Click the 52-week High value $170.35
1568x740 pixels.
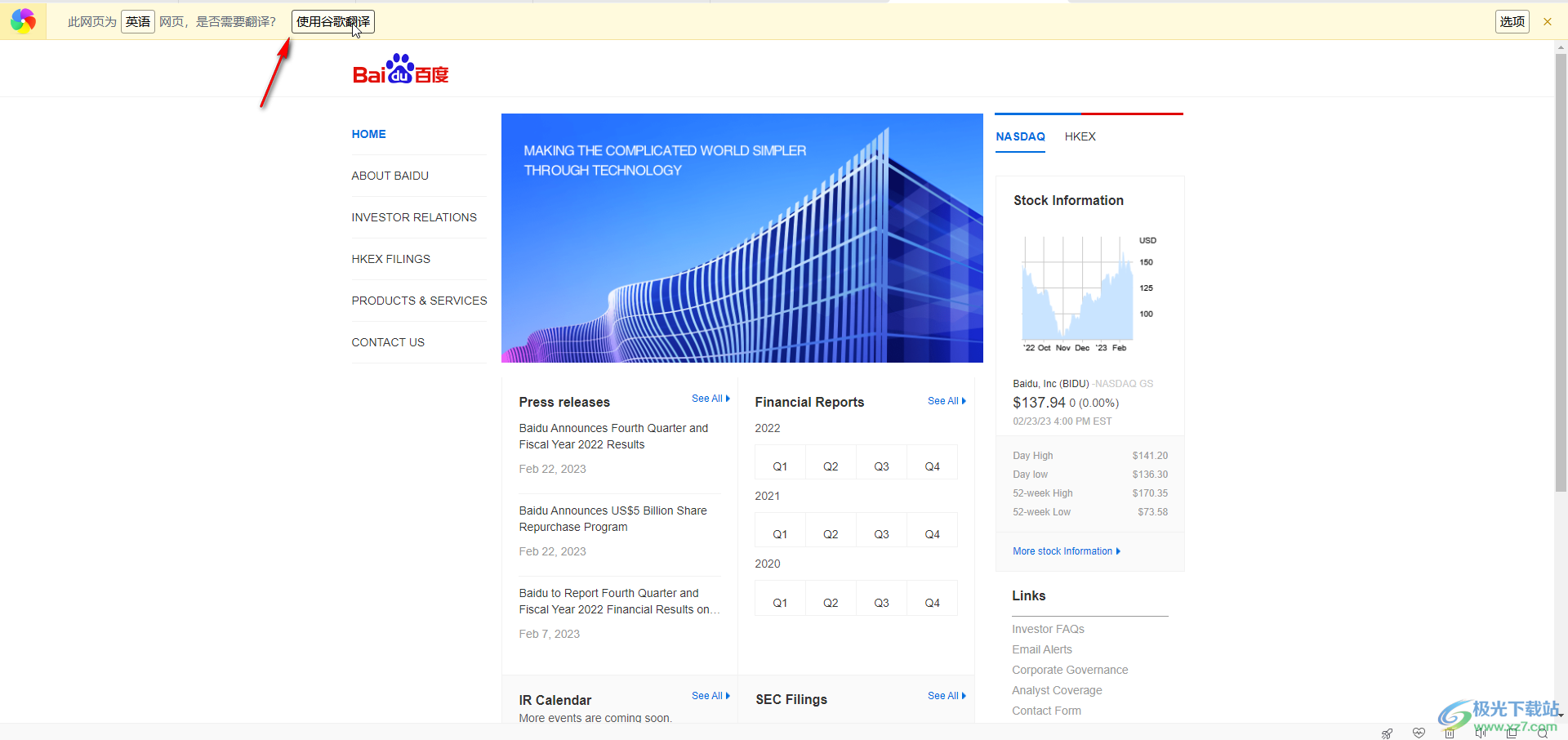1150,493
